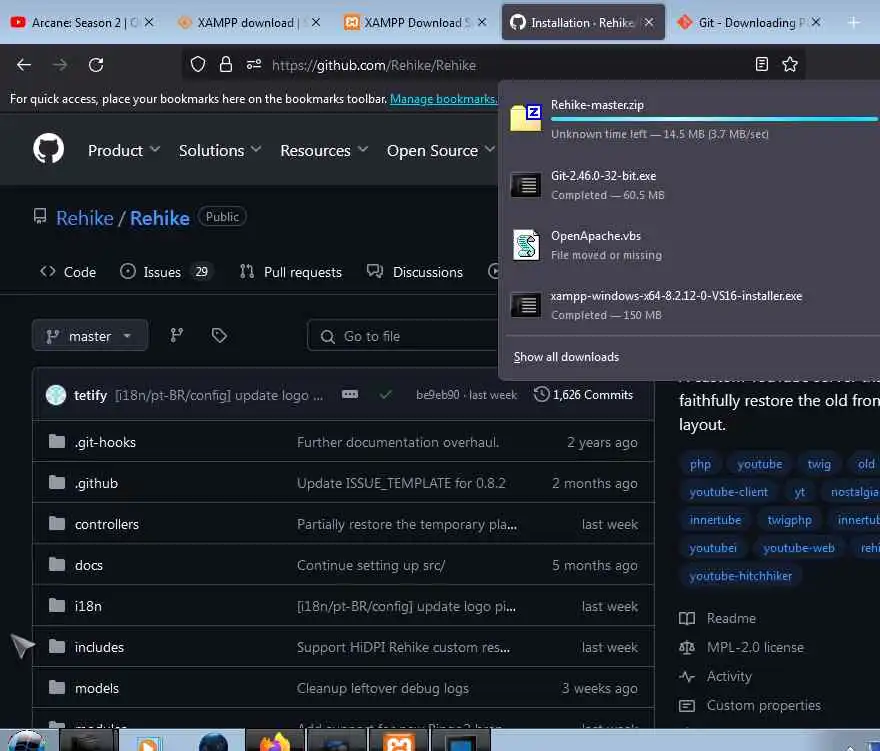Open the Pull requests tab

click(291, 272)
